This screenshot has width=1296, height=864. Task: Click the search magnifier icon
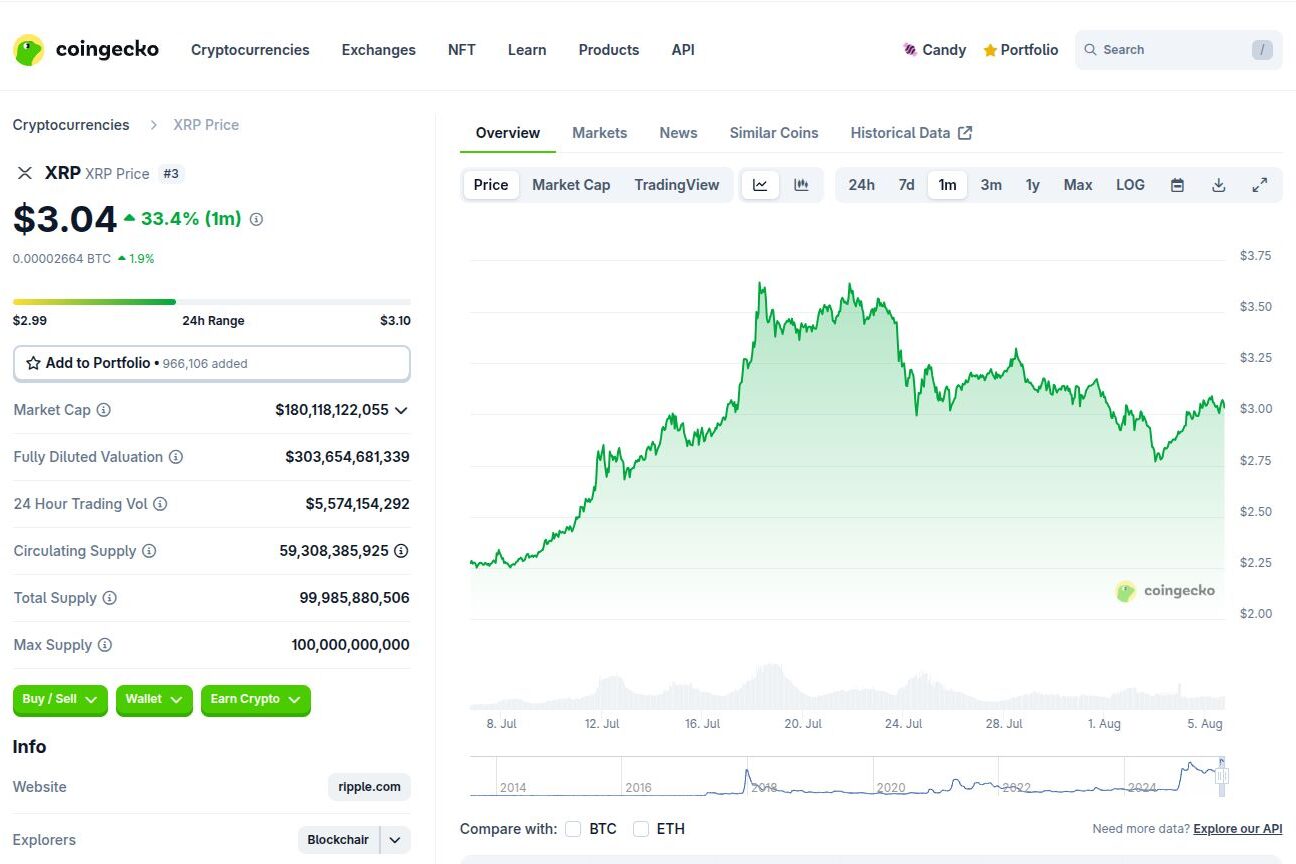[1090, 49]
